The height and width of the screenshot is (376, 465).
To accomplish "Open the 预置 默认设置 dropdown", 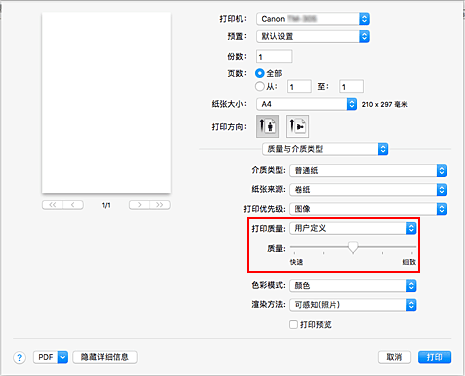I will point(313,36).
